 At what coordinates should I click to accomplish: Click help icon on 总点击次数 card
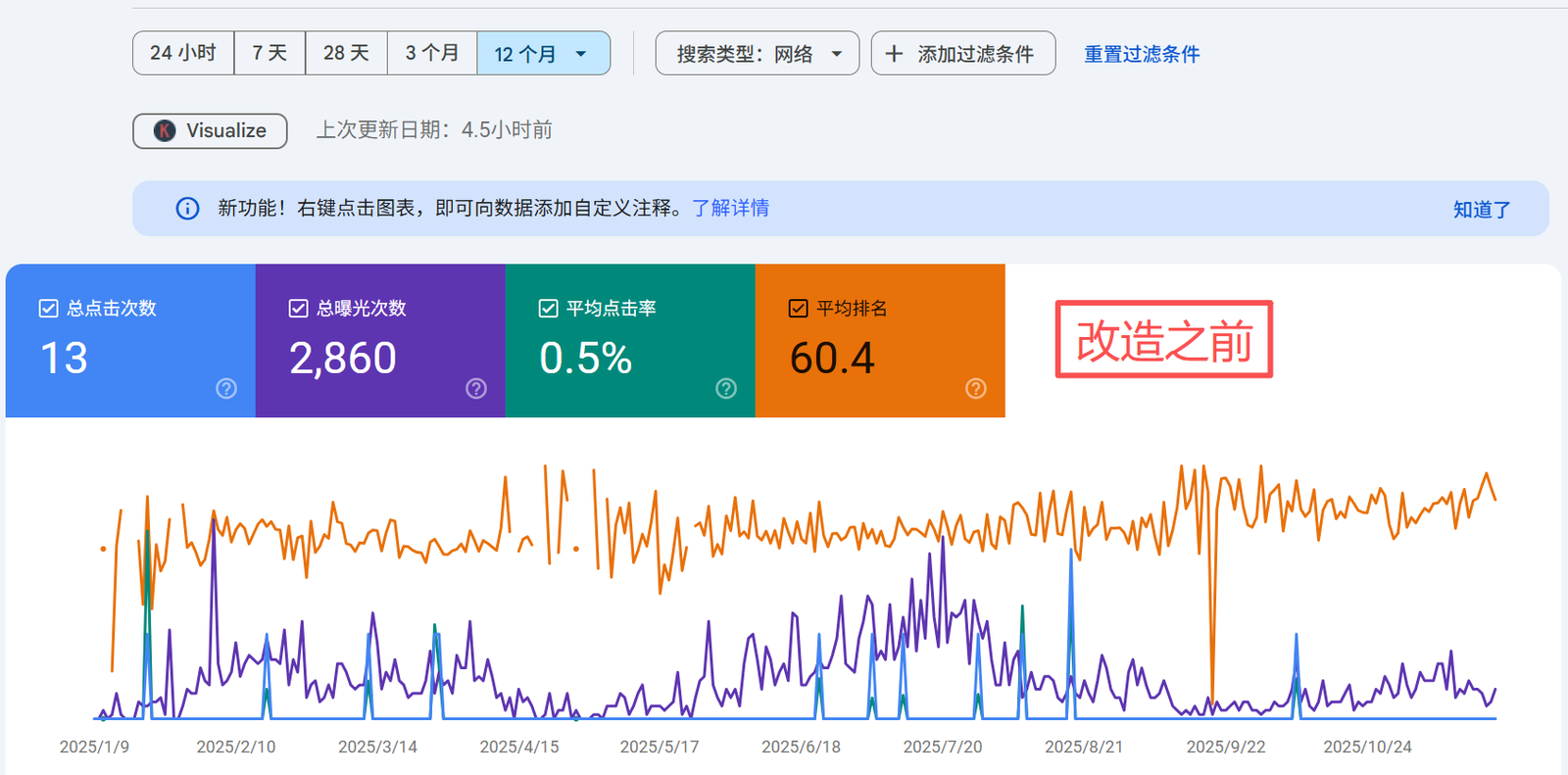[226, 389]
